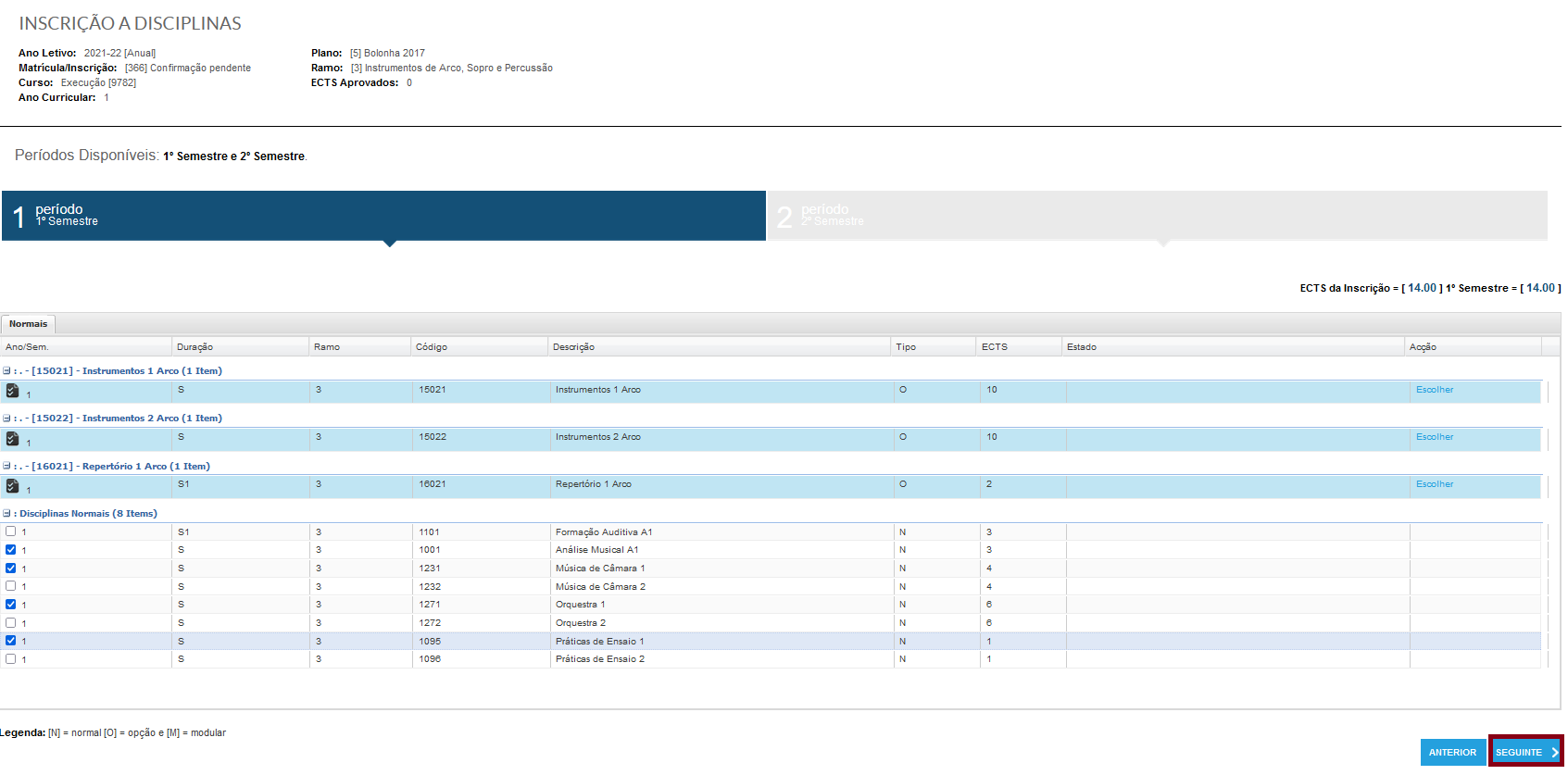Click code 1001 in the table
Viewport: 1568px width, 775px height.
(x=429, y=550)
